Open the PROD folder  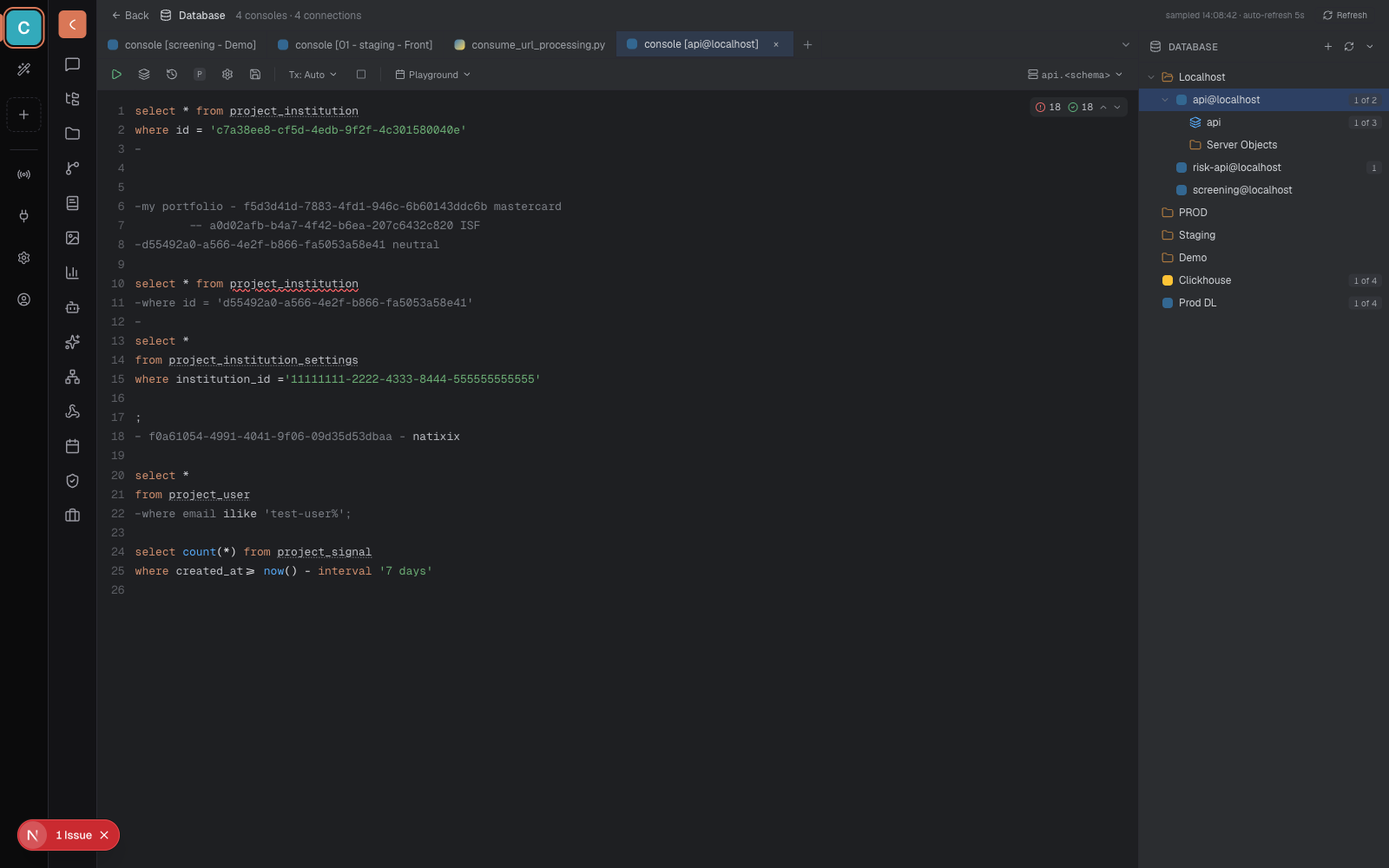click(x=1264, y=213)
